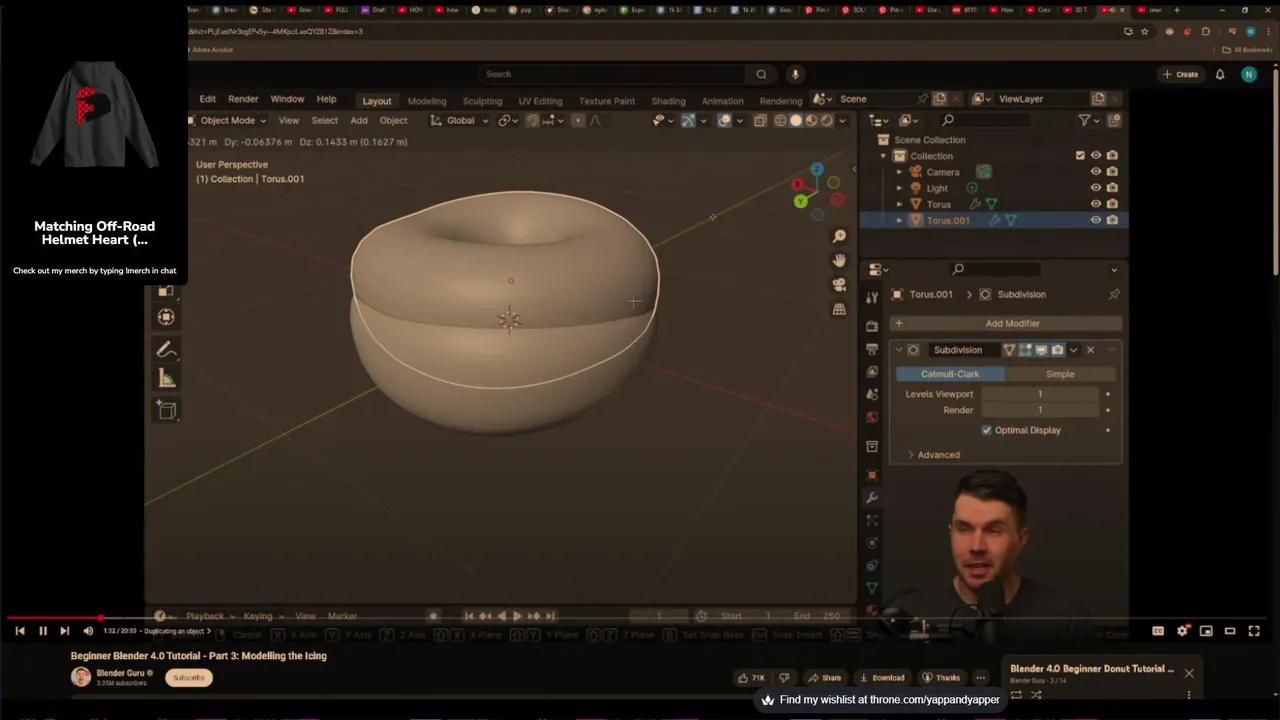Hide Camera in viewport with eye icon
The height and width of the screenshot is (720, 1280).
[x=1096, y=172]
